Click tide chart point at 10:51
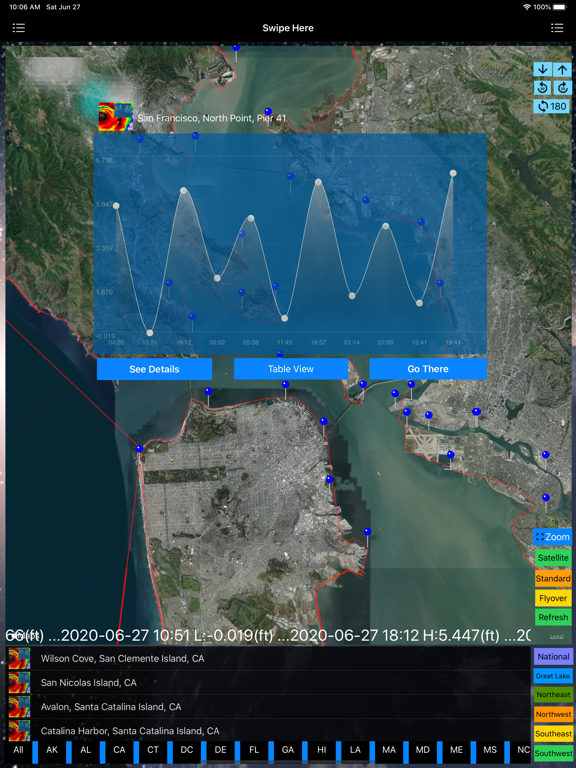576x768 pixels. coord(150,333)
